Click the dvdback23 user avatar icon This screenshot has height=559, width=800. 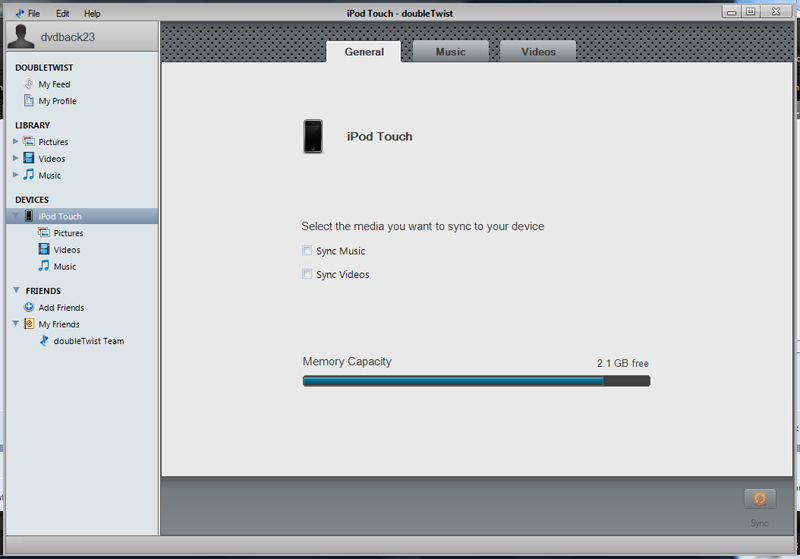pyautogui.click(x=21, y=37)
